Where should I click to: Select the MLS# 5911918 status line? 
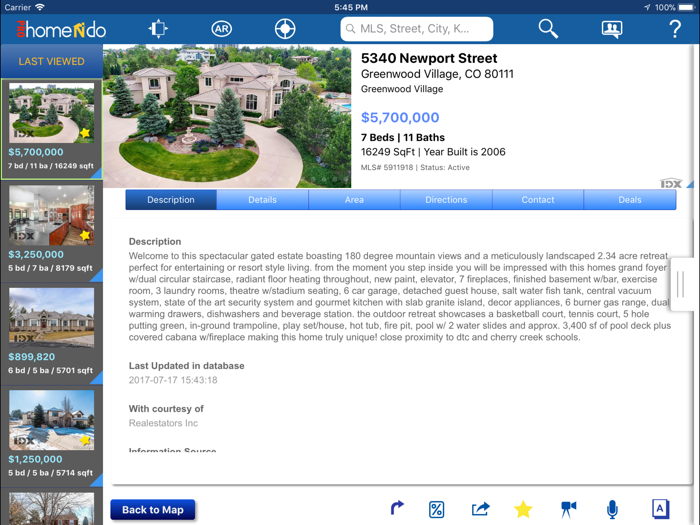(415, 167)
